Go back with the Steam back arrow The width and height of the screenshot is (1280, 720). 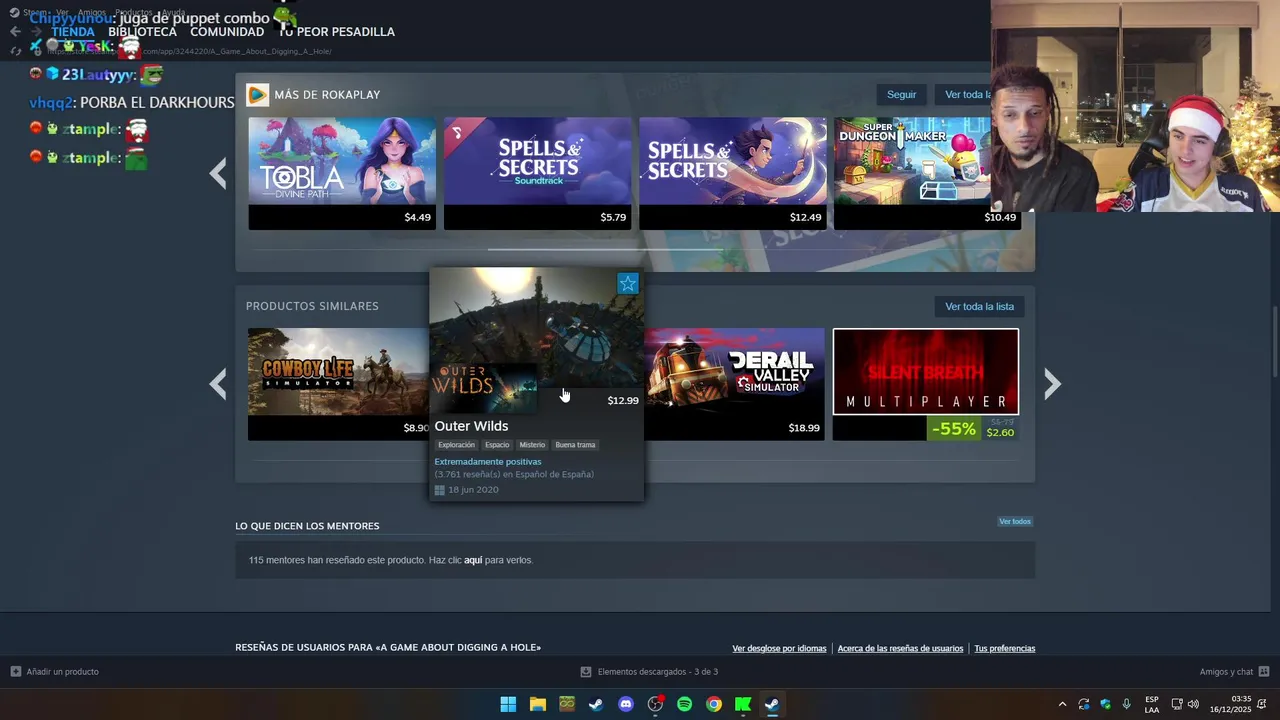point(15,31)
